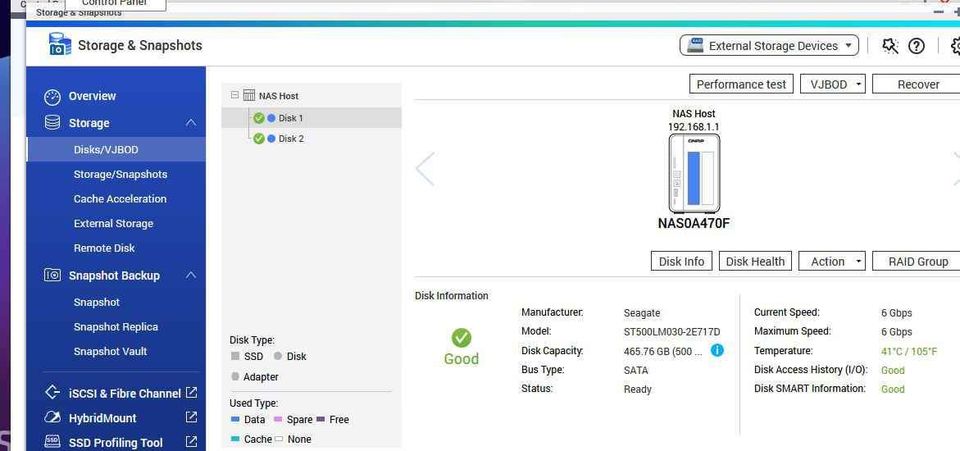
Task: Click the Performance test button
Action: click(741, 84)
